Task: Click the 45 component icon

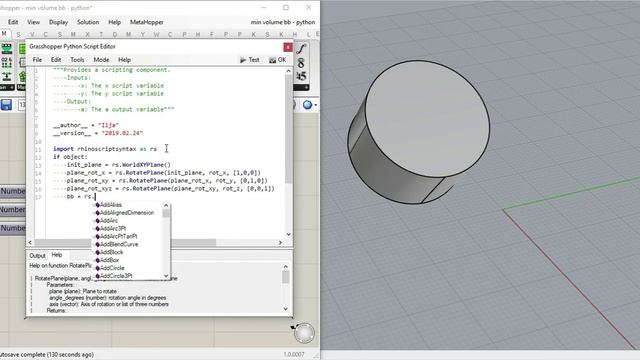Action: 301,76
